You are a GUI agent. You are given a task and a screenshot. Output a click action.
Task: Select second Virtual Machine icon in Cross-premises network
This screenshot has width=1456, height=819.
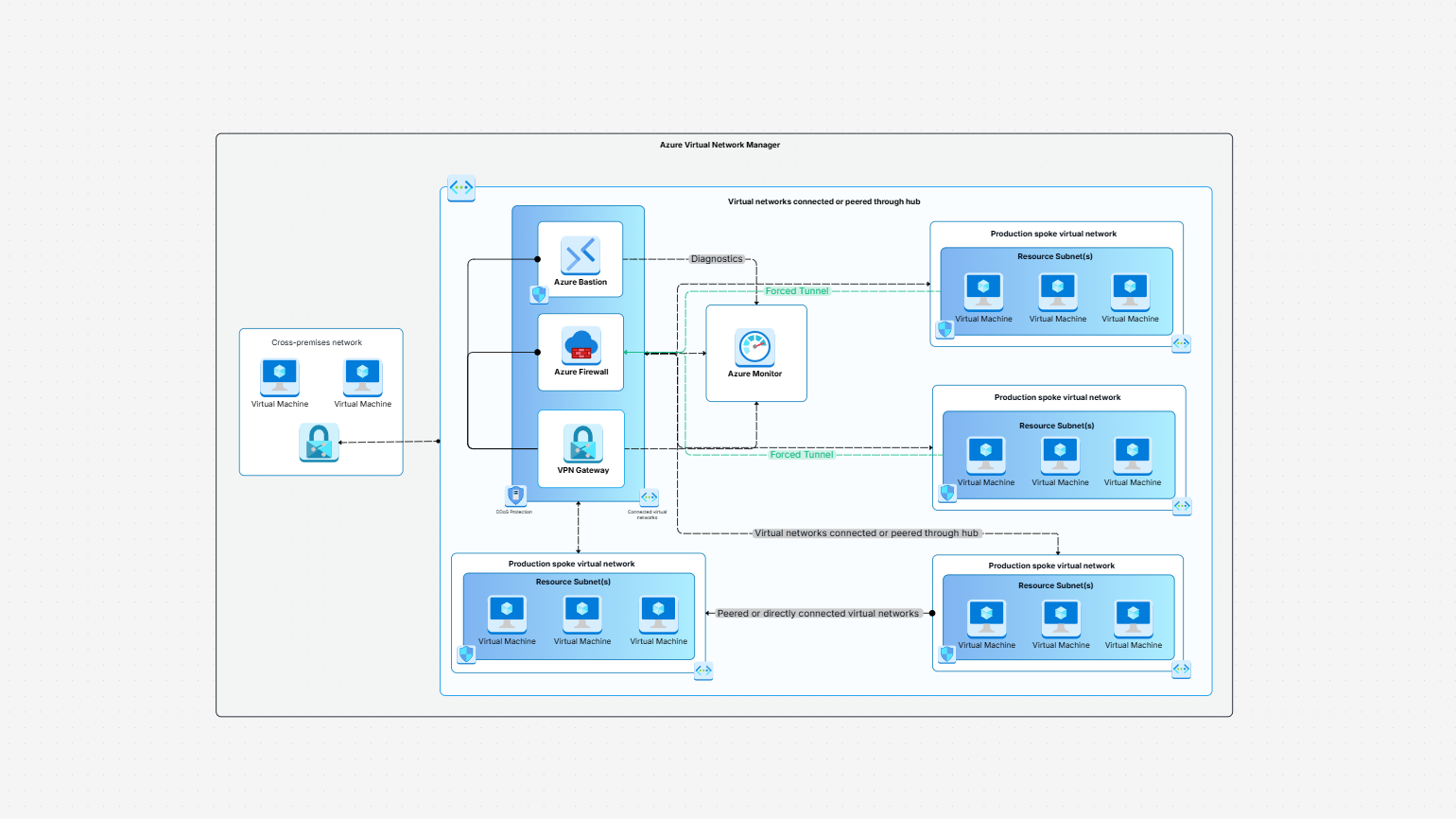[x=363, y=376]
